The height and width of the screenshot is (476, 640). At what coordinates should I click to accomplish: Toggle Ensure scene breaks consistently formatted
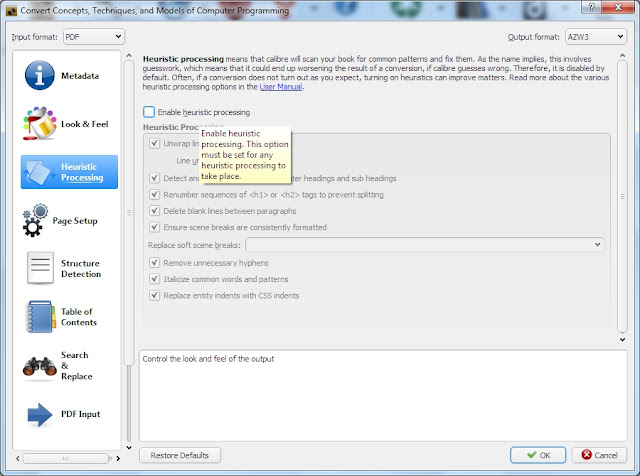pos(154,227)
